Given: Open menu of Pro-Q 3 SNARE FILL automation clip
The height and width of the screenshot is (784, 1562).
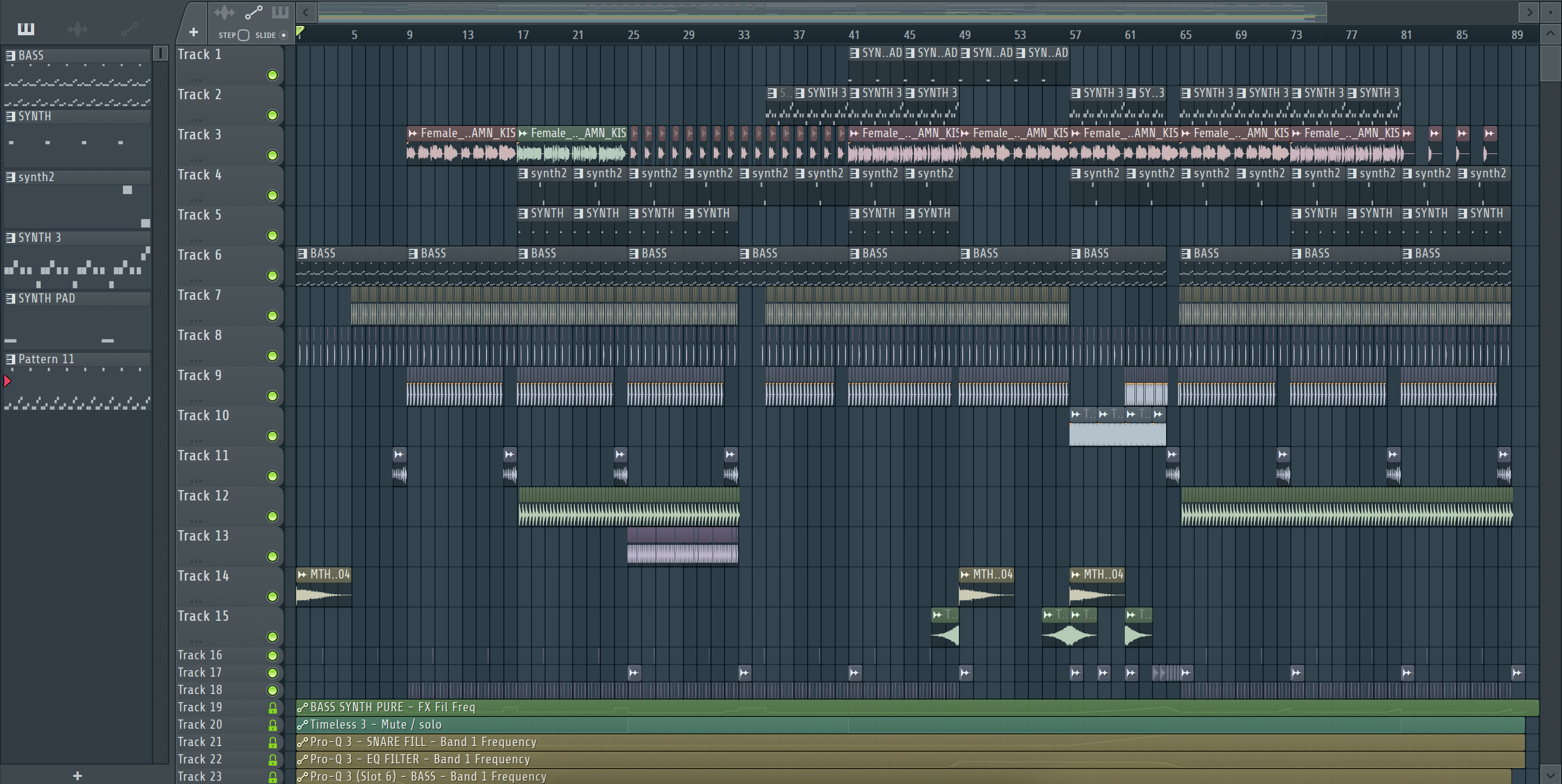Looking at the screenshot, I should (x=302, y=742).
